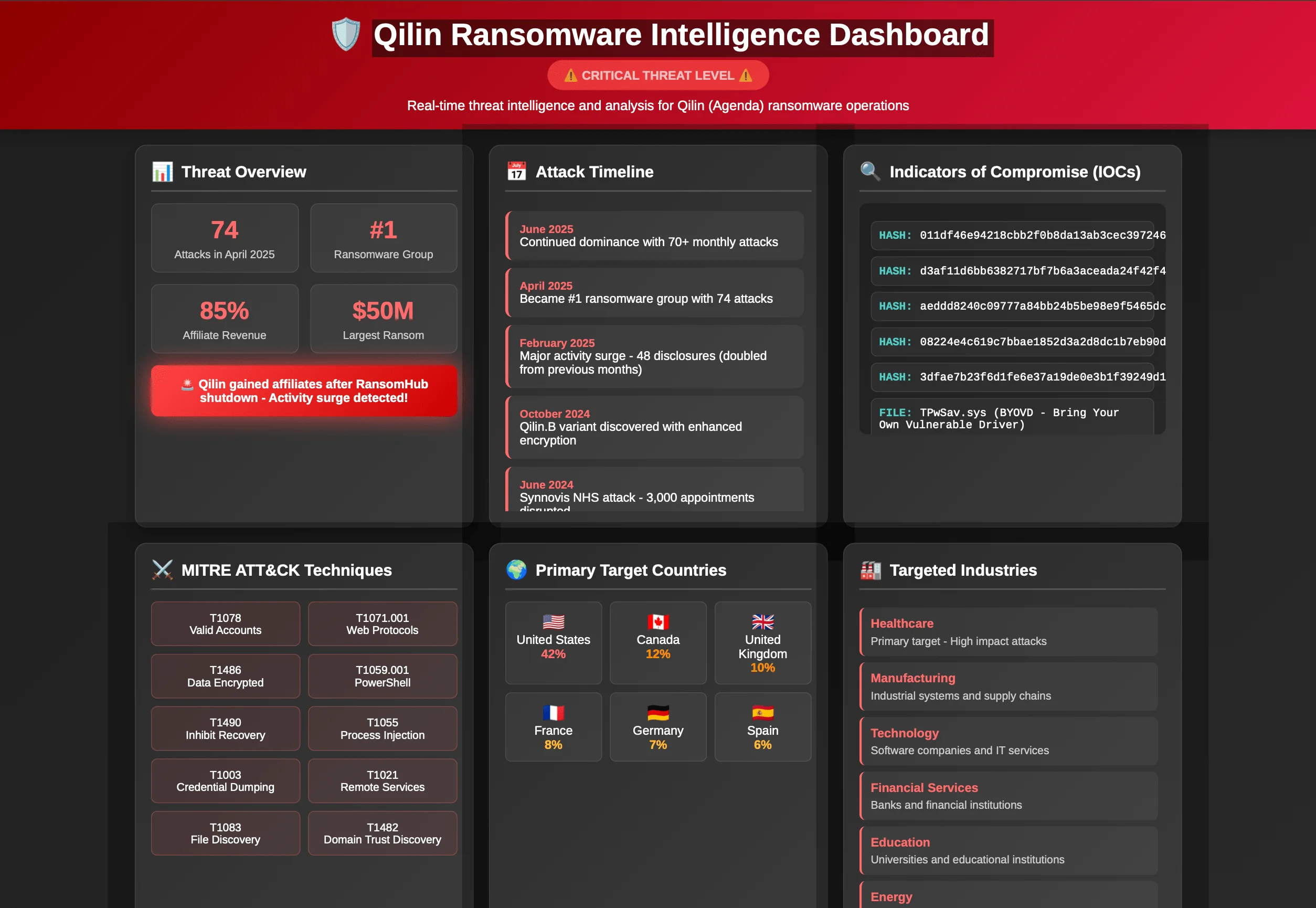Image resolution: width=1316 pixels, height=908 pixels.
Task: Open the Technology industry entry
Action: pos(1009,741)
